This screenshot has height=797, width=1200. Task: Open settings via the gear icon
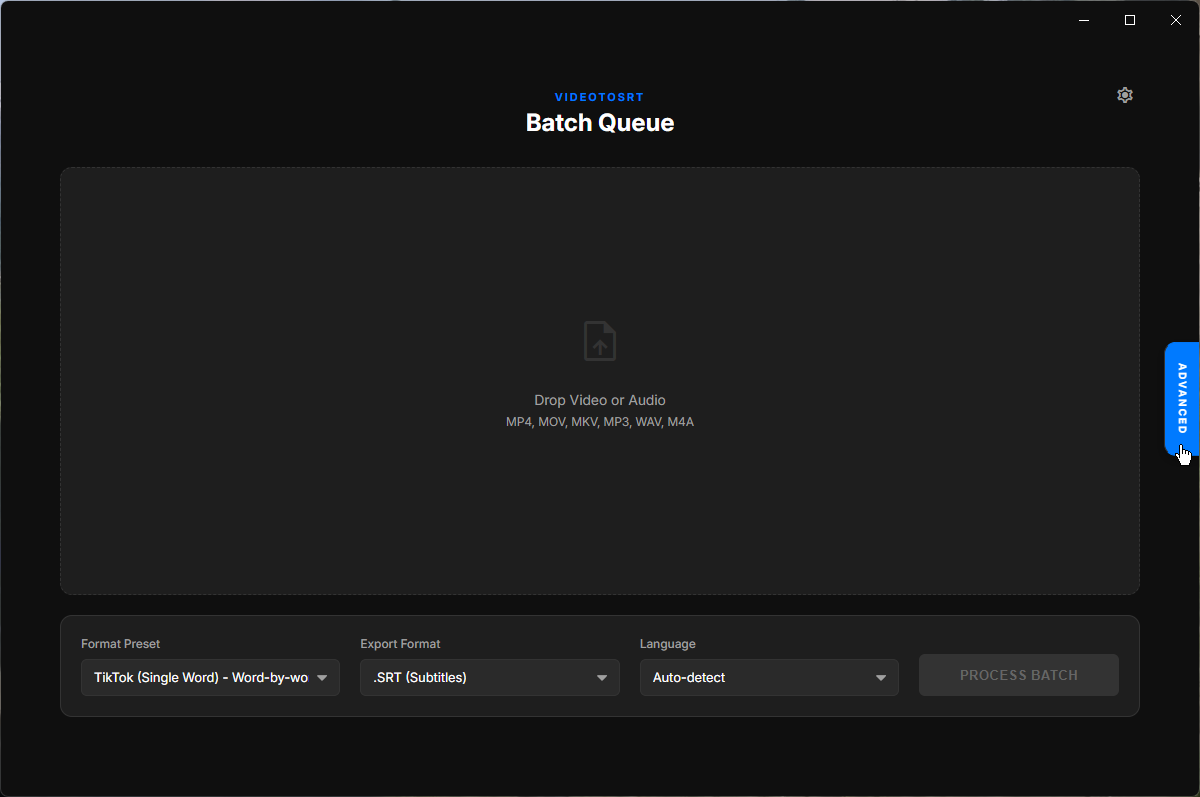(1125, 95)
